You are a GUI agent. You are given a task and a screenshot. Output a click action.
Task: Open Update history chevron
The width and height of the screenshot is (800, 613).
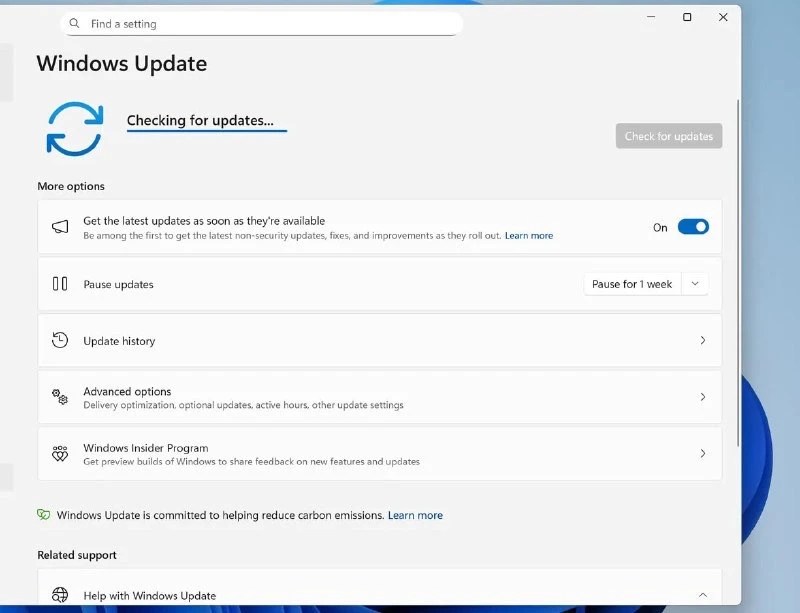point(702,340)
